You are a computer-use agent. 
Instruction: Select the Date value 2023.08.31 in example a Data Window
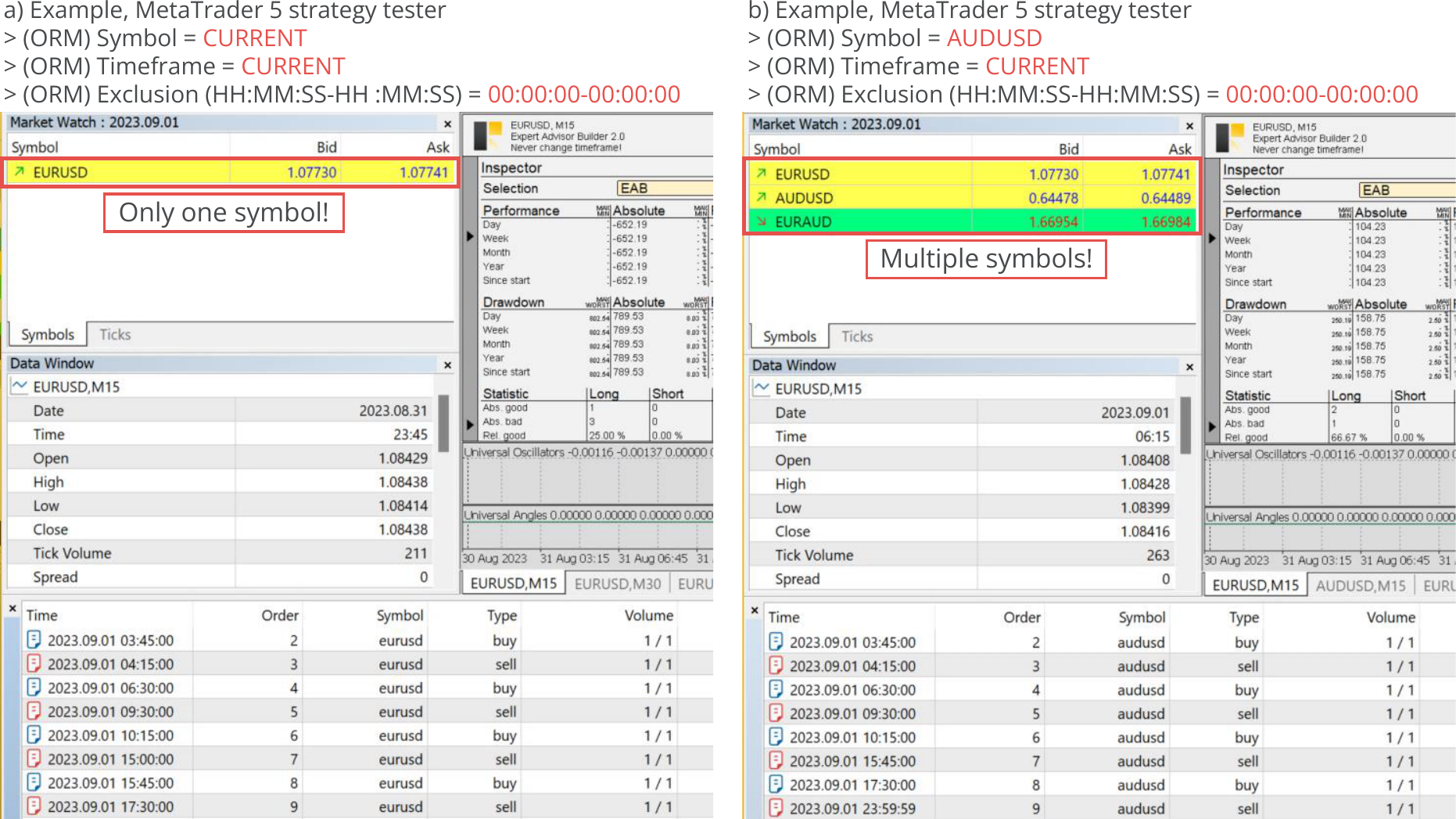393,411
